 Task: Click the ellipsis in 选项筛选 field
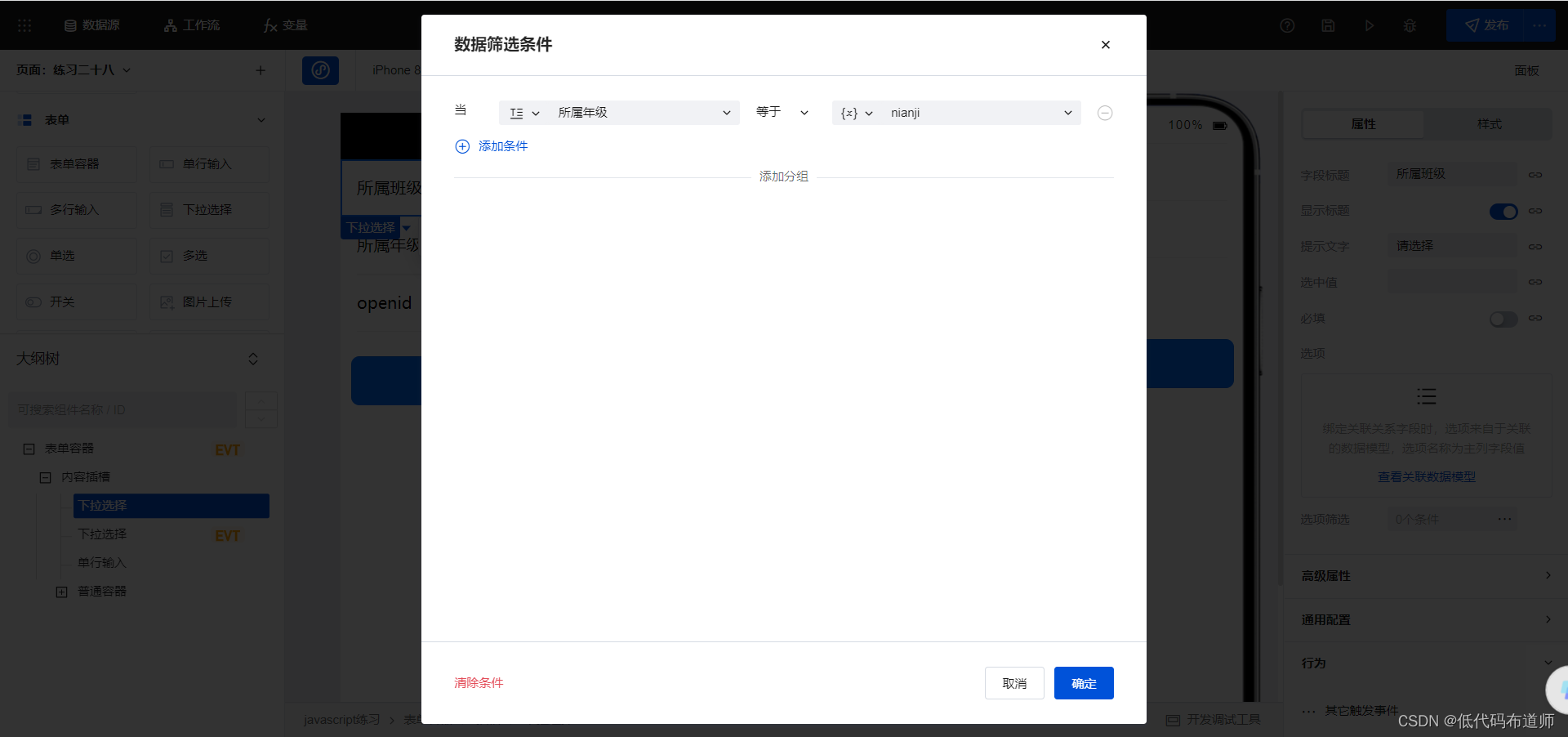[1504, 520]
